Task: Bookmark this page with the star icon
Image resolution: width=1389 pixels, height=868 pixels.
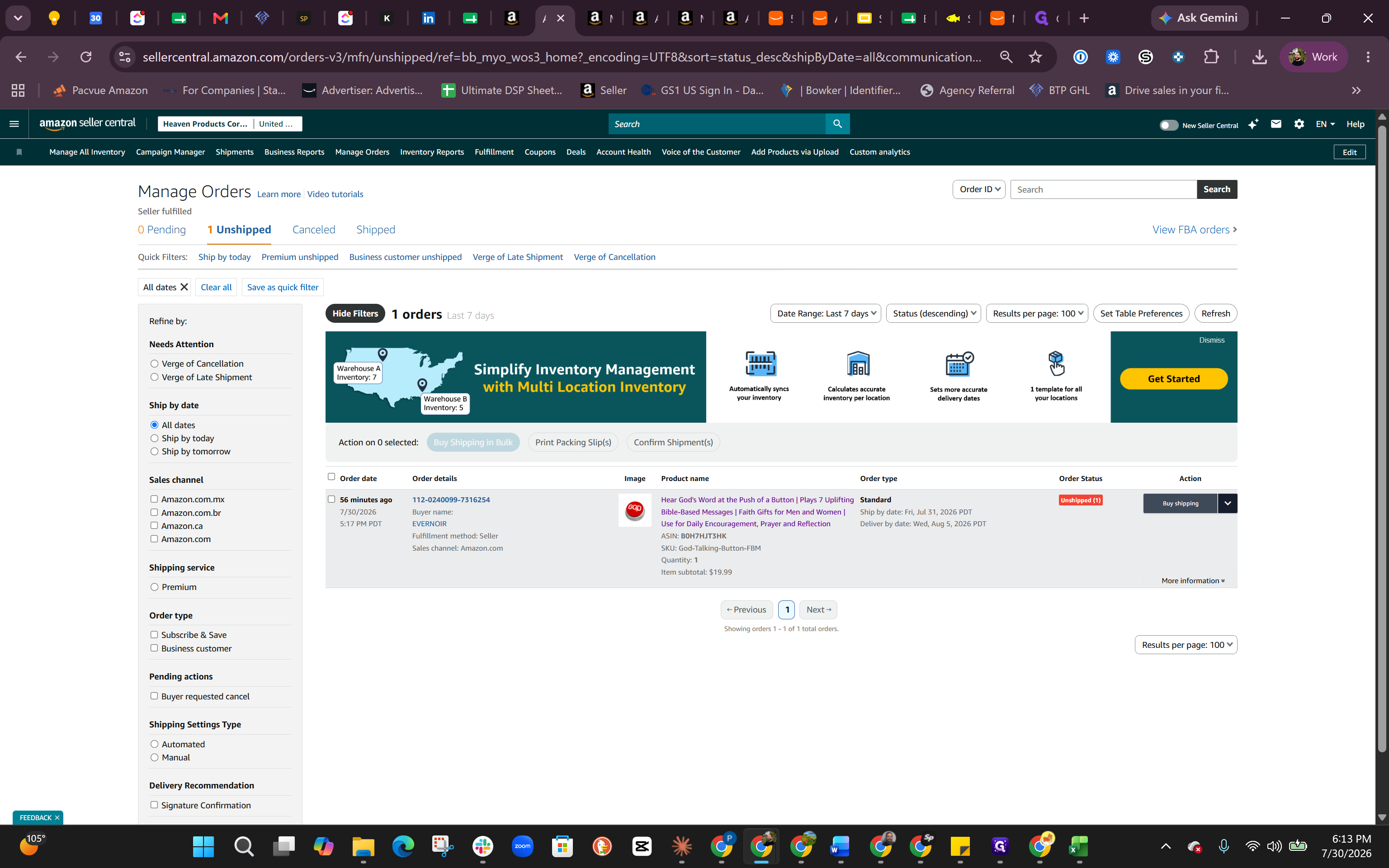Action: [x=1035, y=57]
